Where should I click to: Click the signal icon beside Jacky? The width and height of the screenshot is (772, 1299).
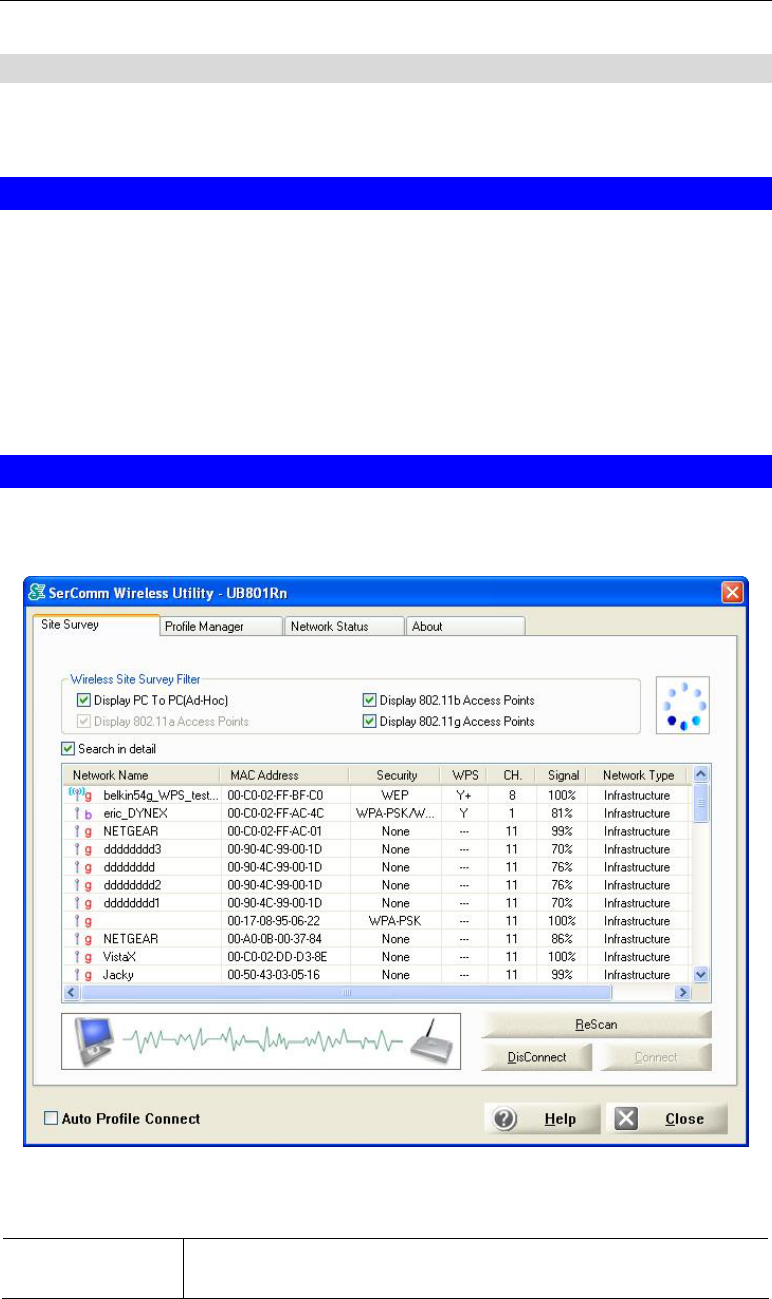point(76,974)
